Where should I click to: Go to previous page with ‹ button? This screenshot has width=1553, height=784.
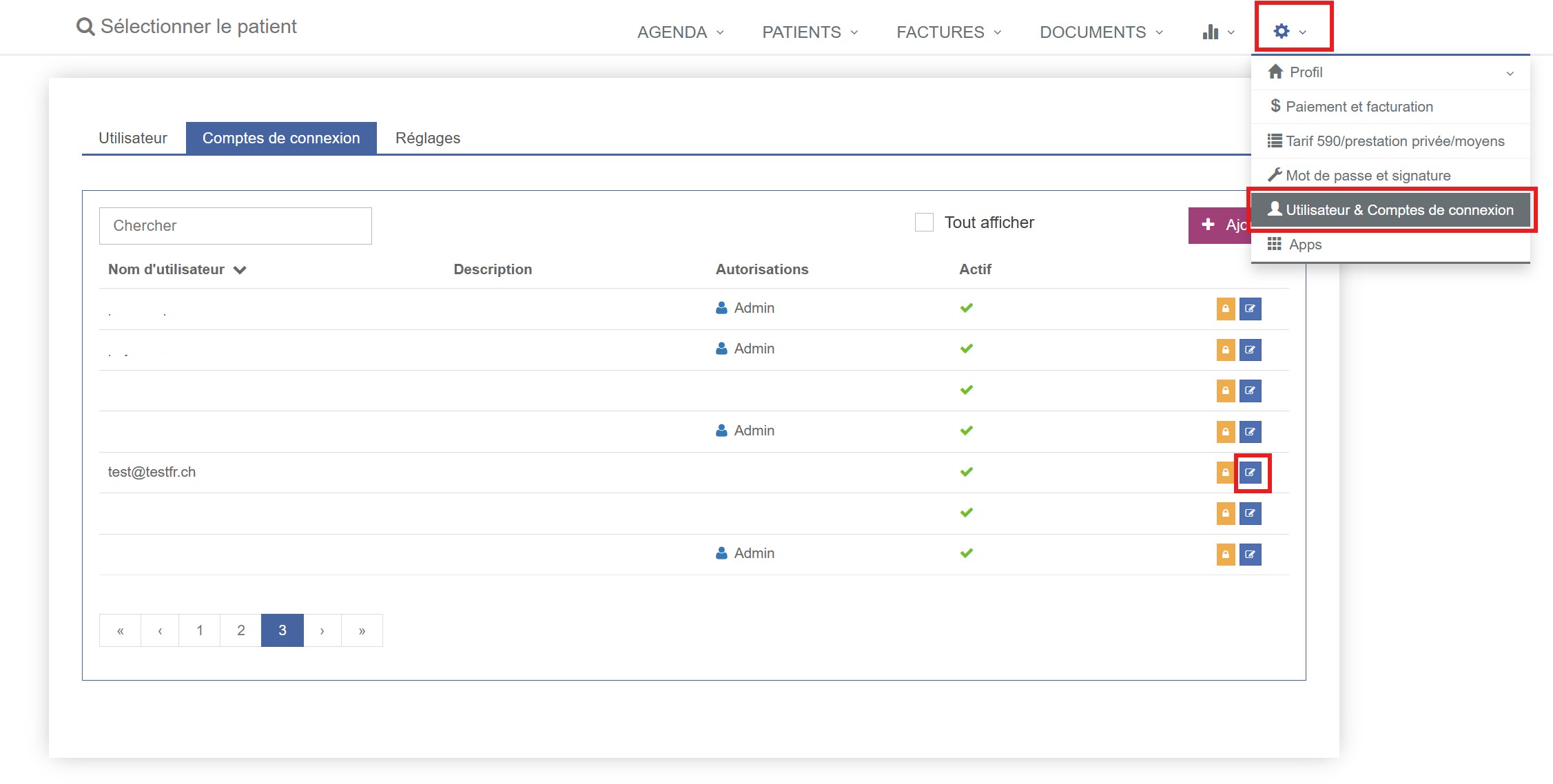pos(160,630)
